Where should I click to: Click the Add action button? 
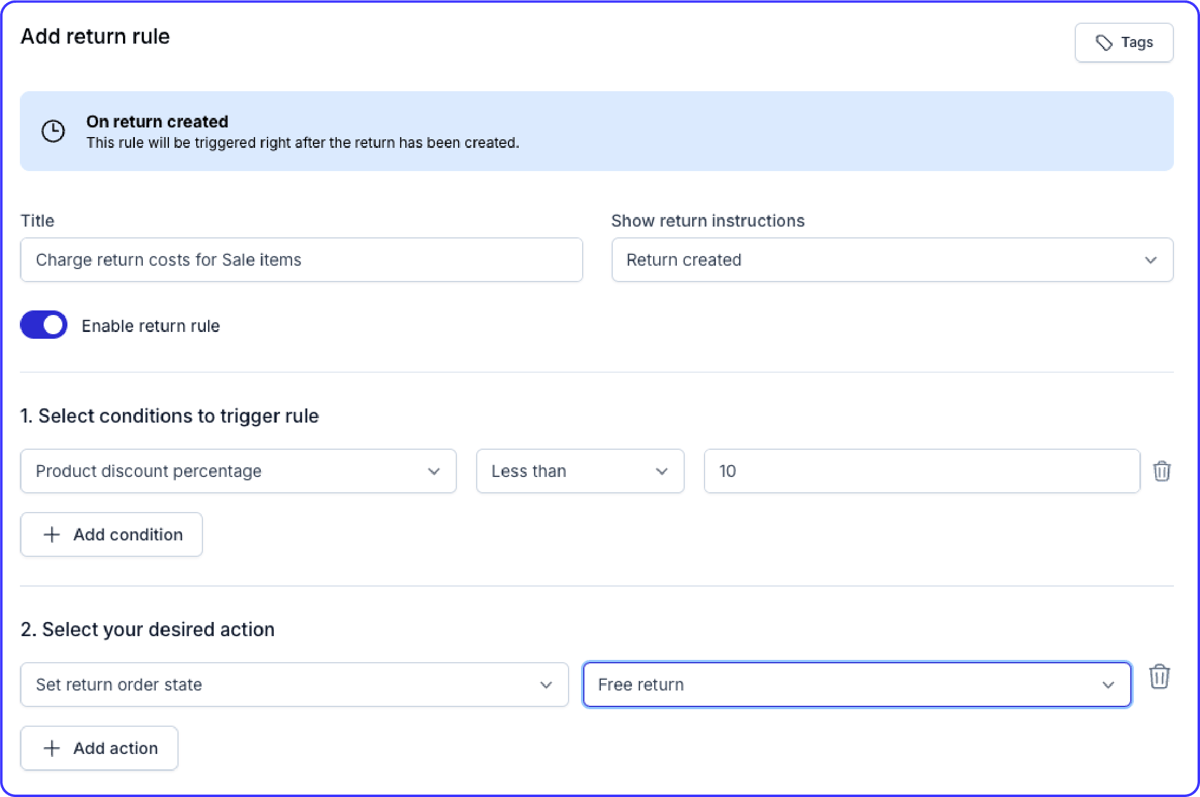[99, 747]
